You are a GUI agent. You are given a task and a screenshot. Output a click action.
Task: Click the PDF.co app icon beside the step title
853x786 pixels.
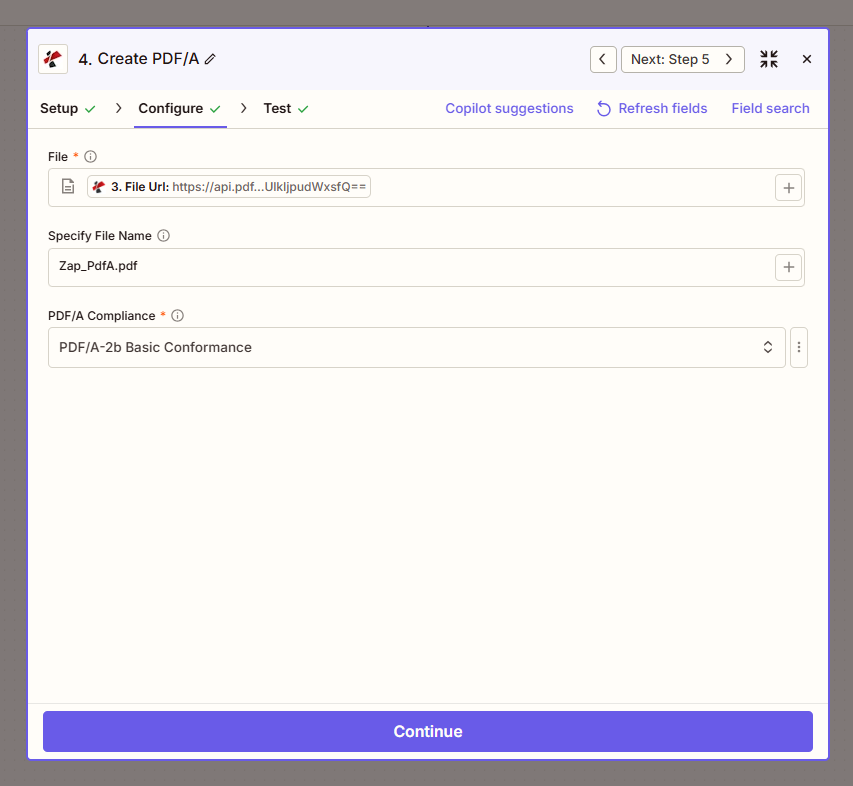click(x=52, y=58)
